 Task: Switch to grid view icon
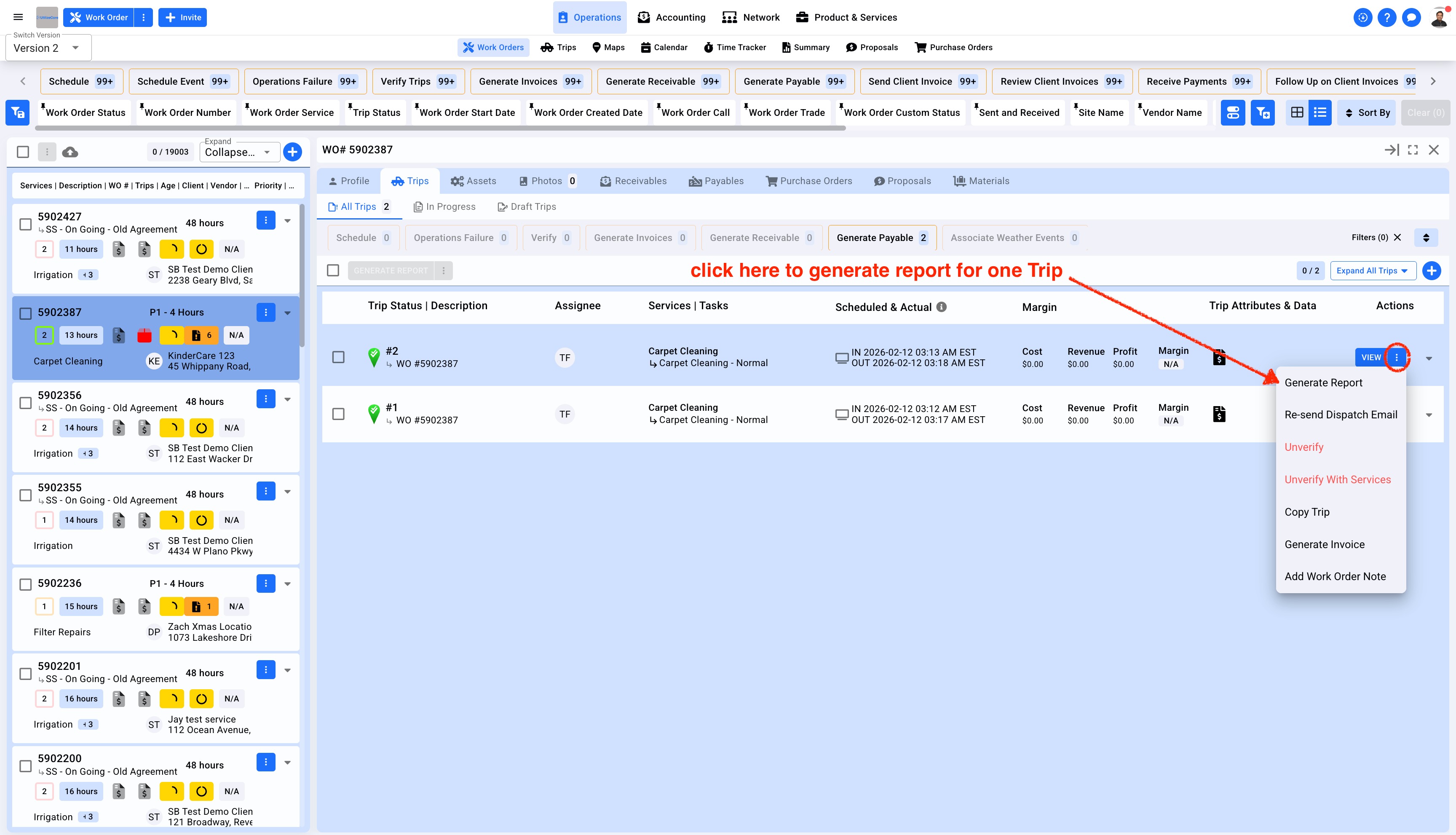tap(1297, 112)
